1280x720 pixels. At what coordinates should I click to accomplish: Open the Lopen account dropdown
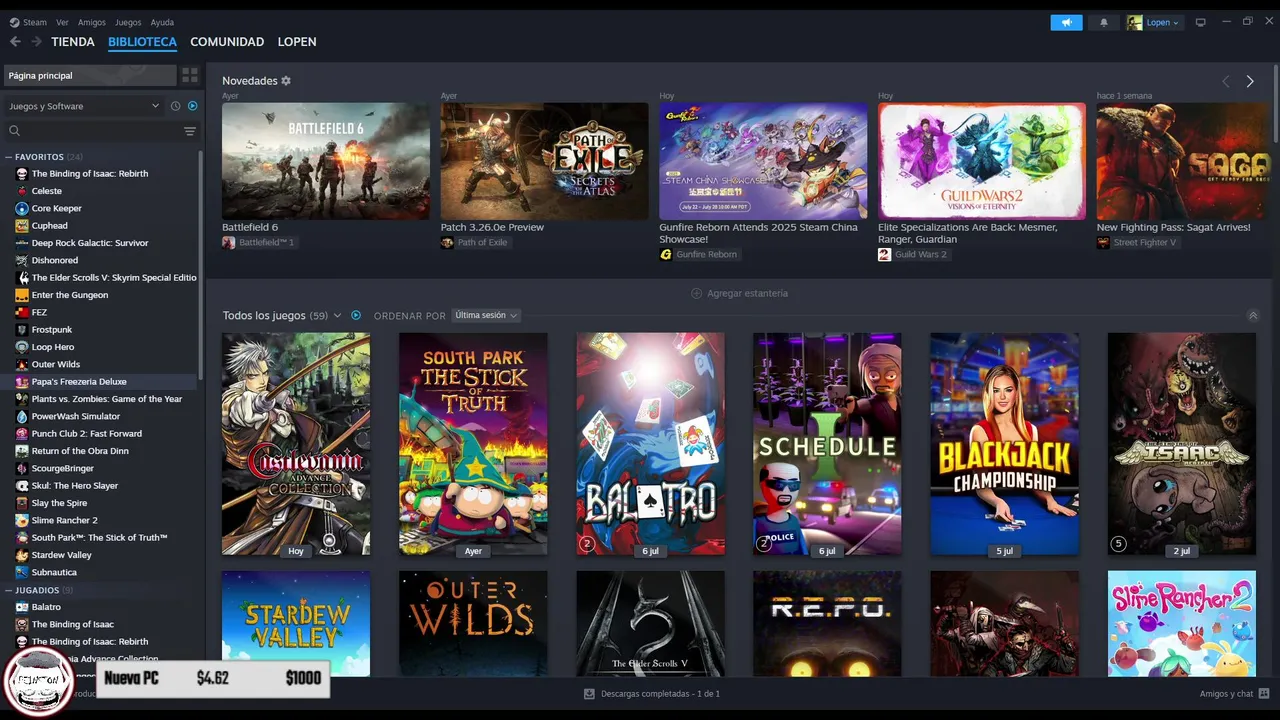coord(1153,22)
